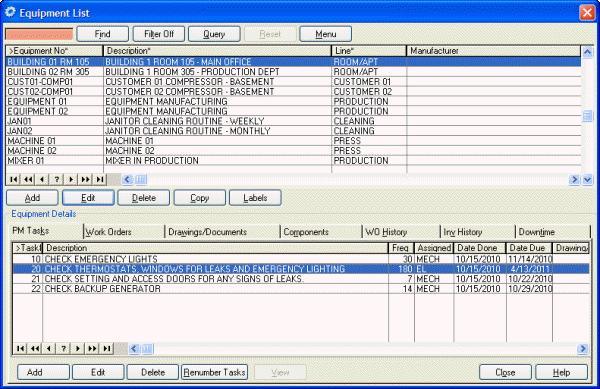Go to last PM task record in bottom navigator
Screen dimensions: 600x389
[107, 348]
